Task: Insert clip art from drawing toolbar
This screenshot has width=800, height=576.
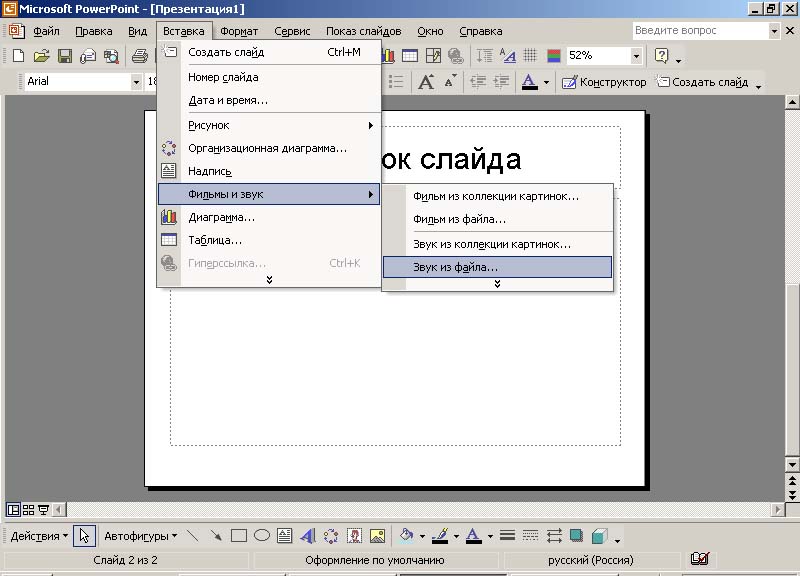Action: coord(354,536)
